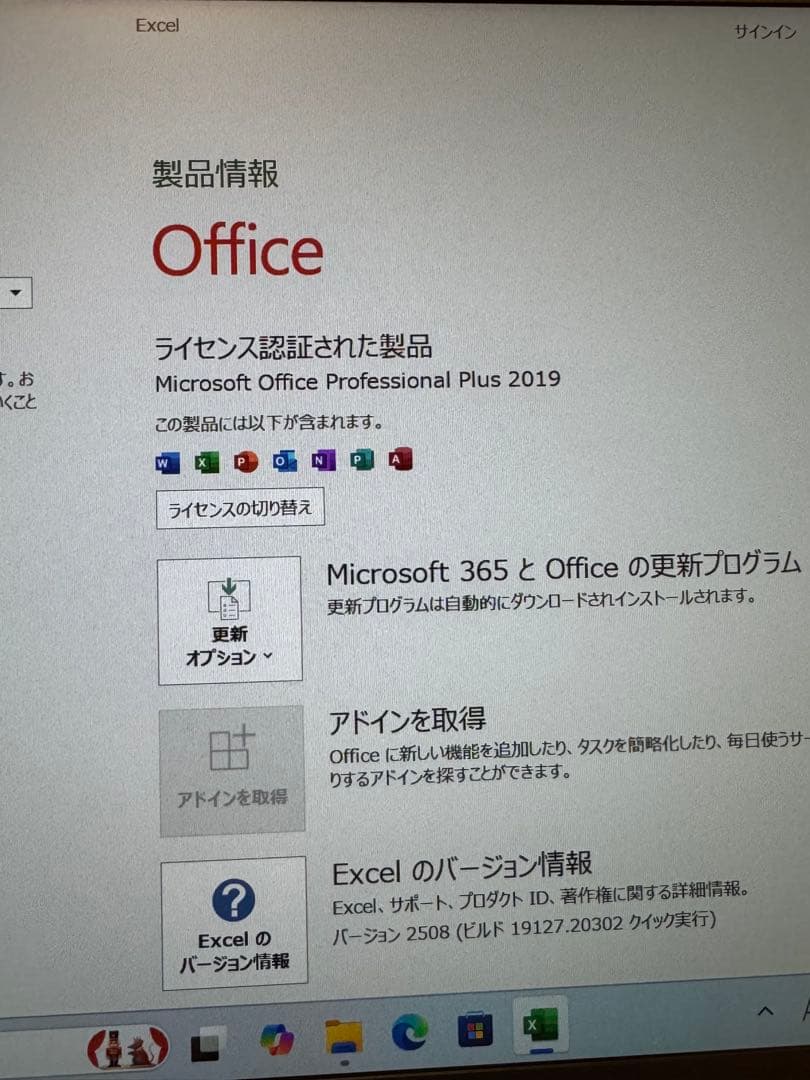Click the Access icon in included products

tap(400, 460)
